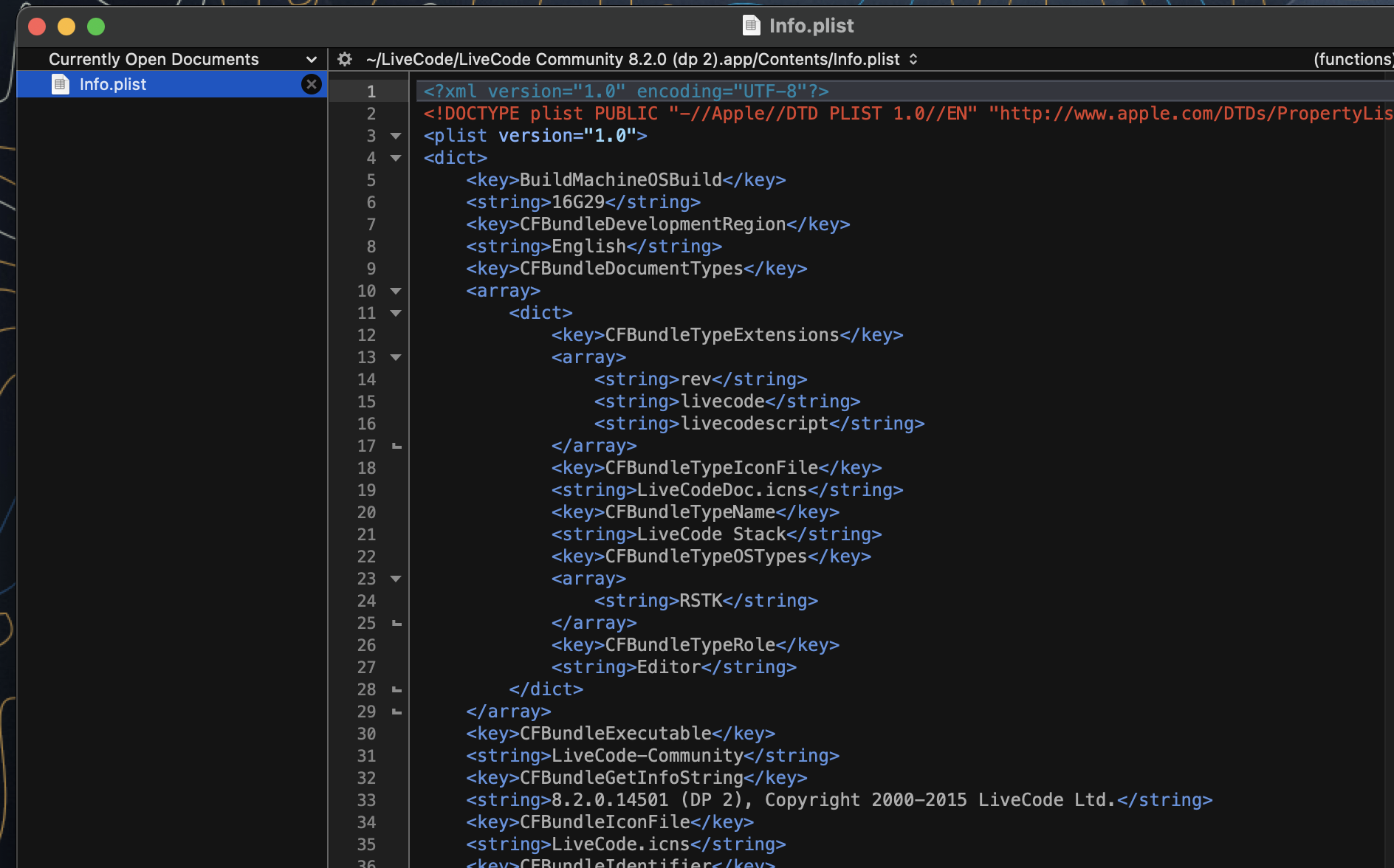Select Info.plist in the open documents list

171,84
